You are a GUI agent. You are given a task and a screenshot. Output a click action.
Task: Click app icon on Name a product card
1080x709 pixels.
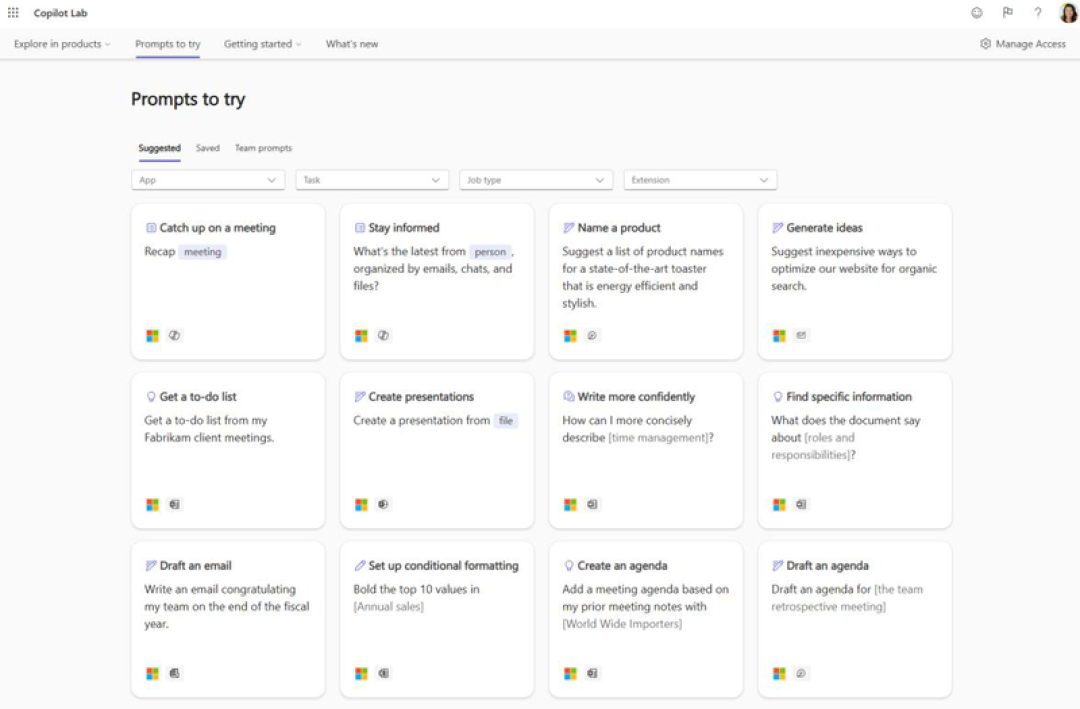coord(592,336)
